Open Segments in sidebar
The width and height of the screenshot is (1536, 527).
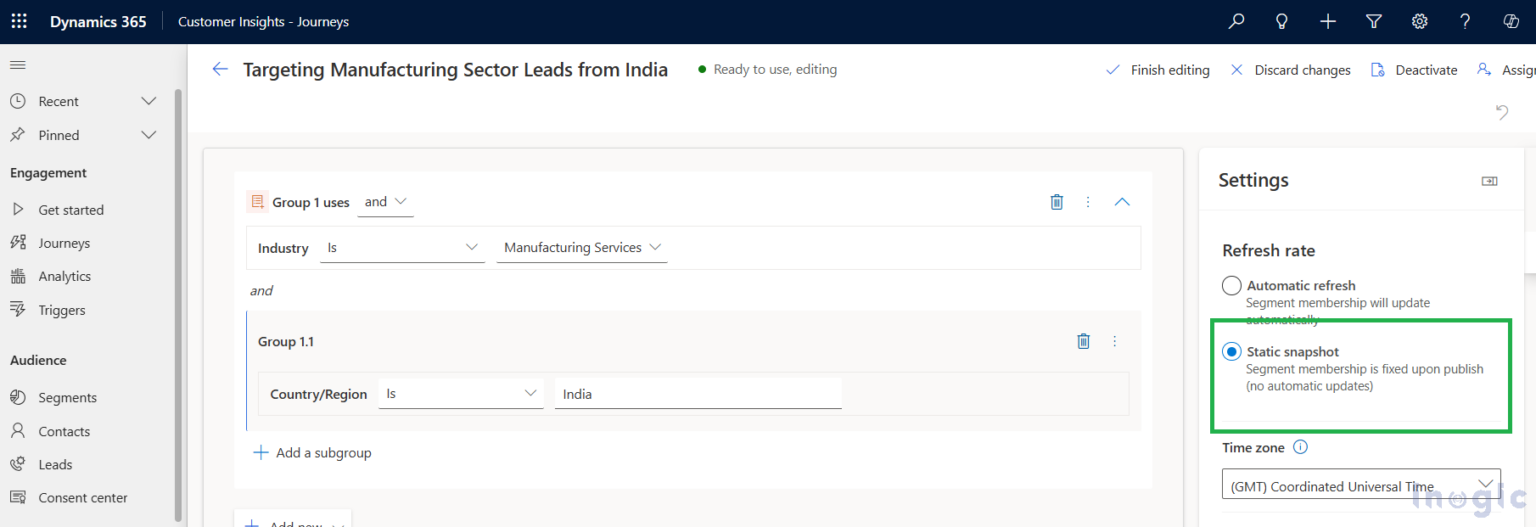67,397
